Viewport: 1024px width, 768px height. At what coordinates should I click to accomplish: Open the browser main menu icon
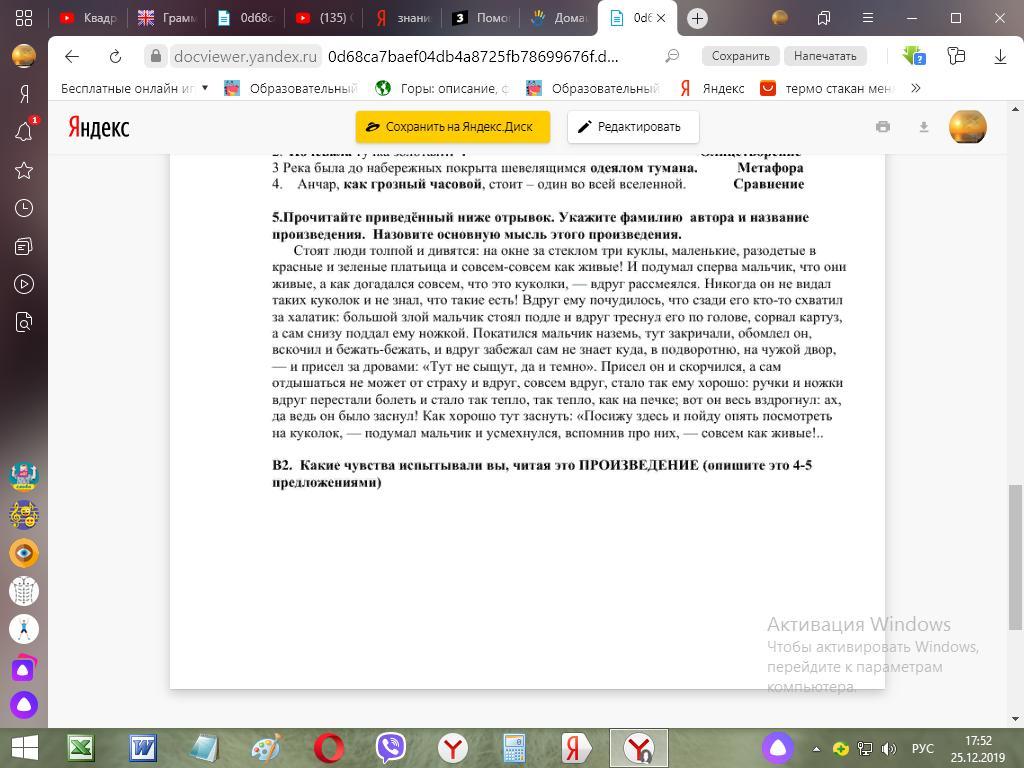[868, 18]
